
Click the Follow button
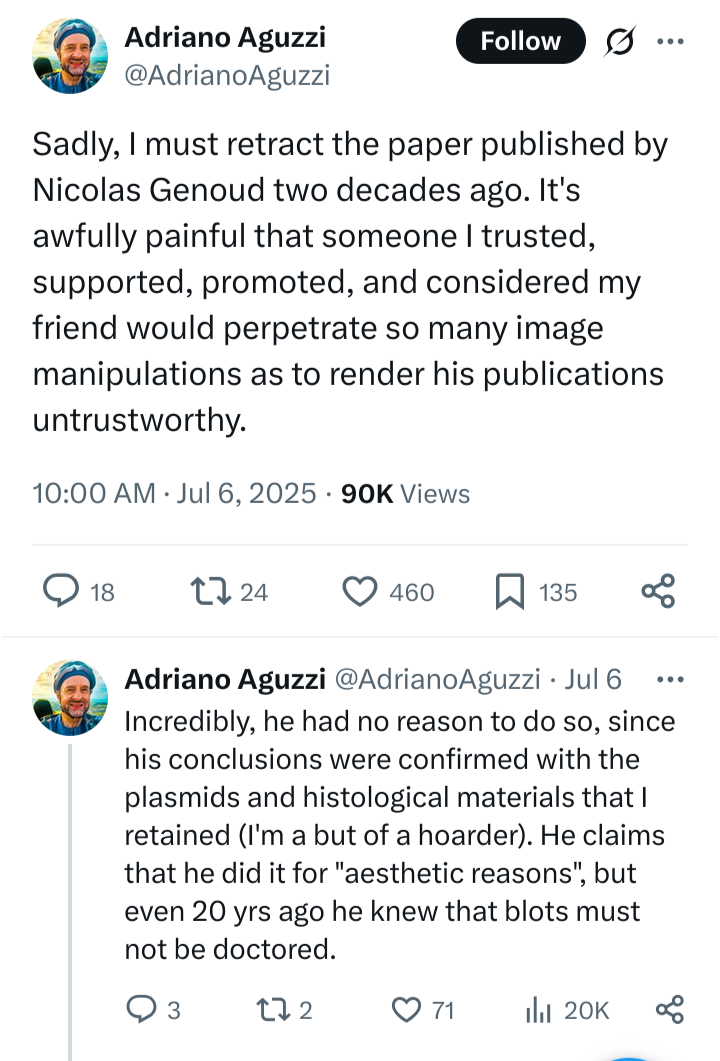520,41
